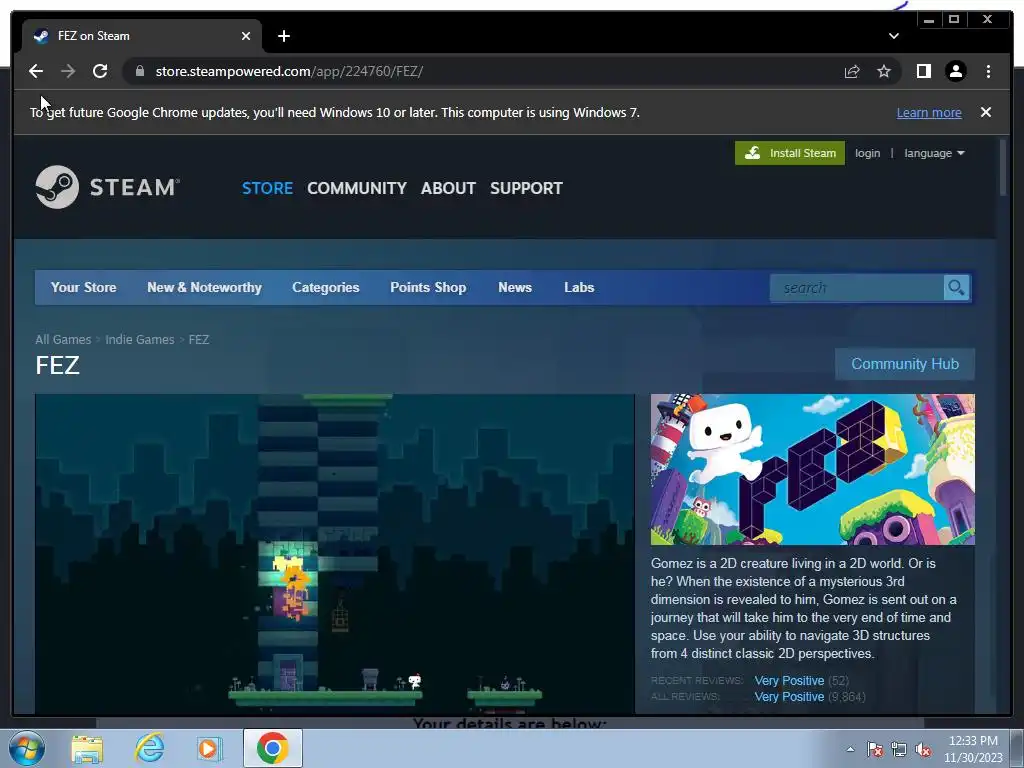Open Windows Media Player from taskbar
Screen dimensions: 1024x768
point(209,748)
